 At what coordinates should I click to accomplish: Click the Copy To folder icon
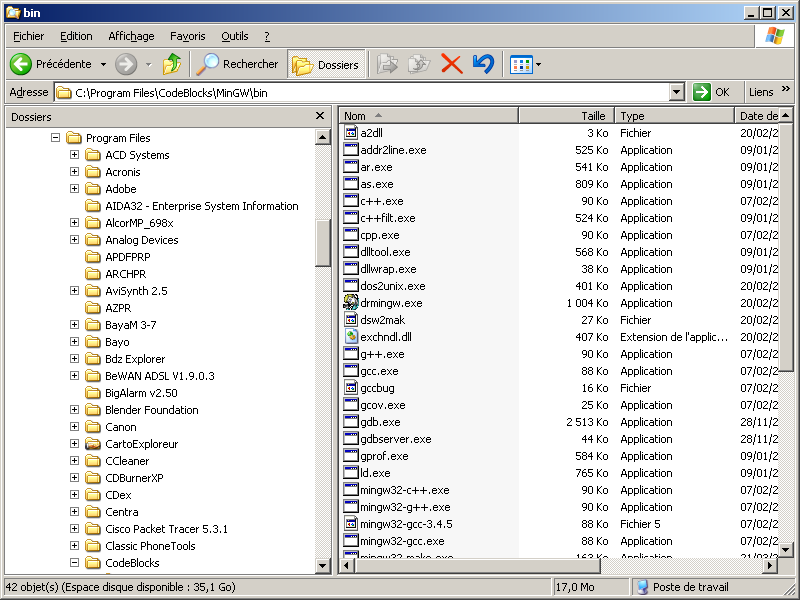pos(419,64)
